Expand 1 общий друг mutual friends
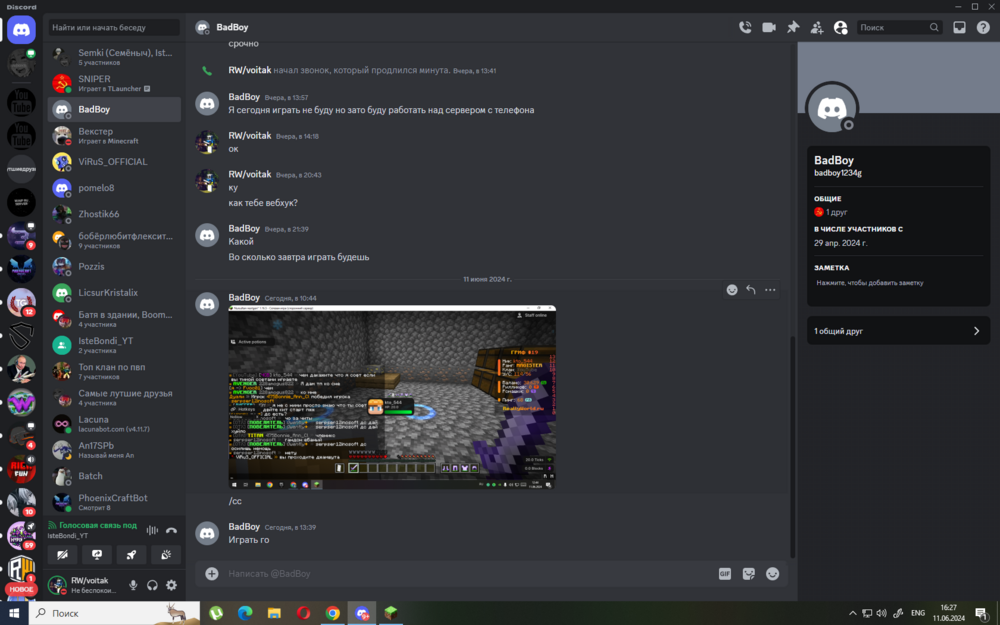The width and height of the screenshot is (1000, 625). (x=898, y=331)
